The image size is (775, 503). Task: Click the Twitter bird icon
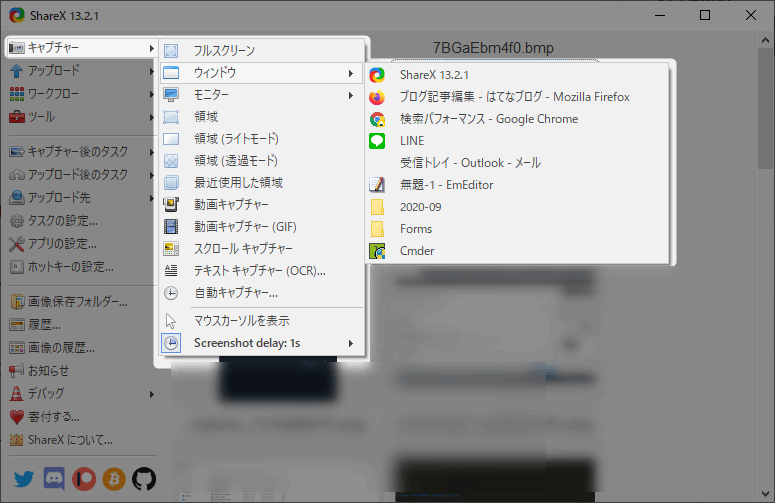pos(24,479)
